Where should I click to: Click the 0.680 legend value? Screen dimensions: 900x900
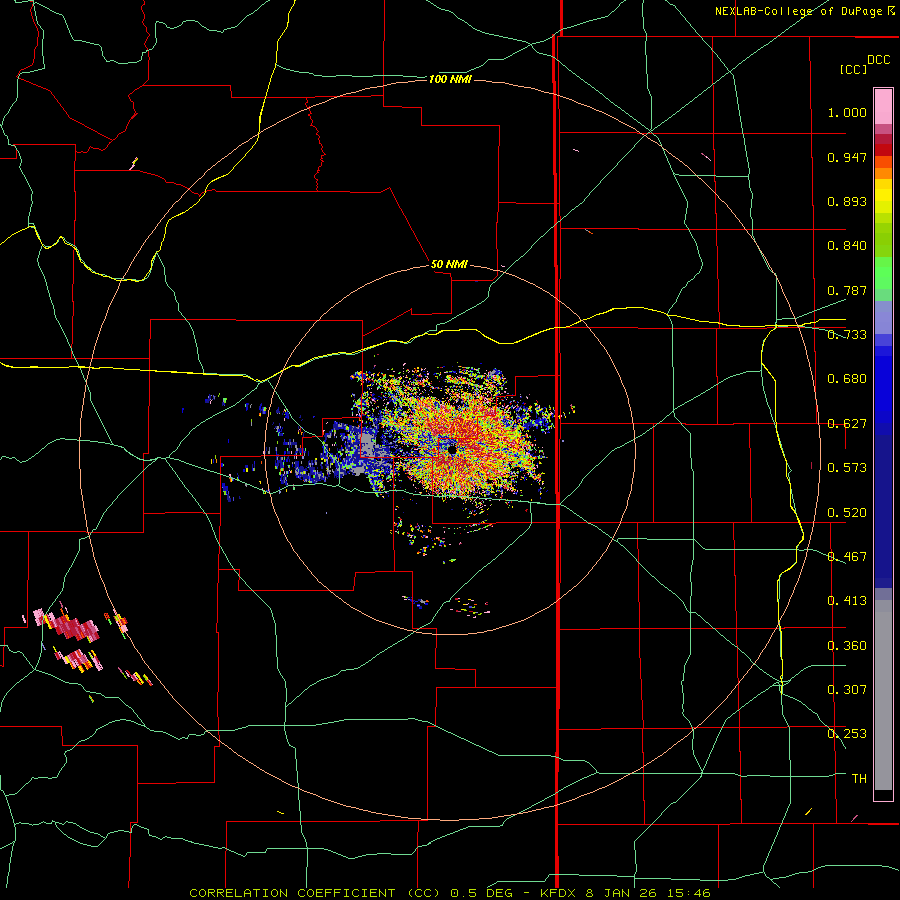pos(847,379)
